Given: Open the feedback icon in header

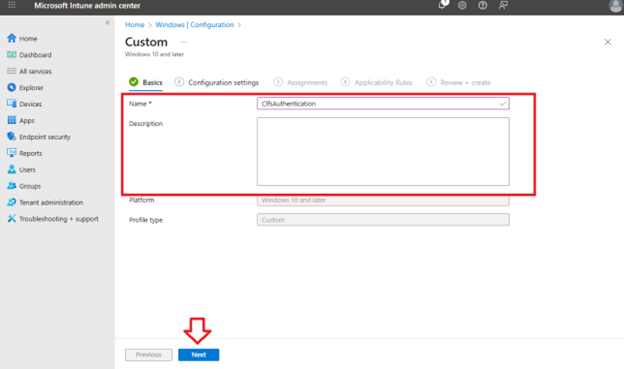Looking at the screenshot, I should (x=503, y=6).
